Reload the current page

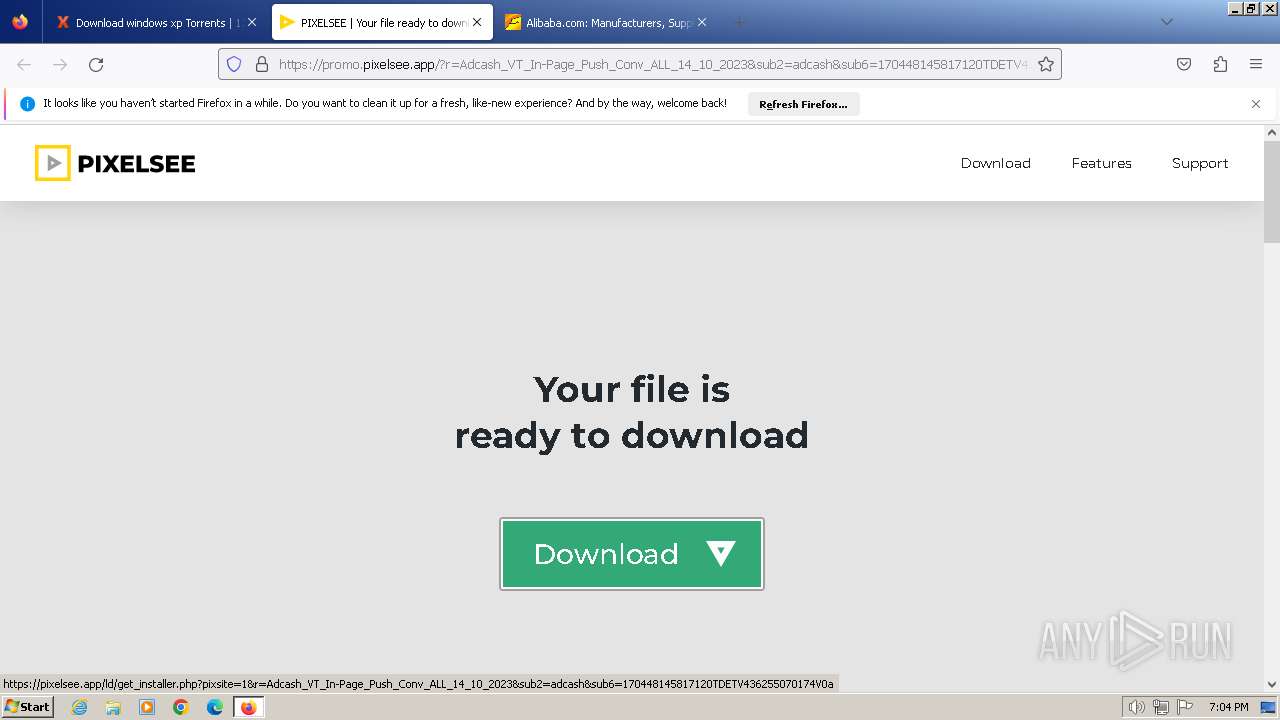pyautogui.click(x=96, y=64)
